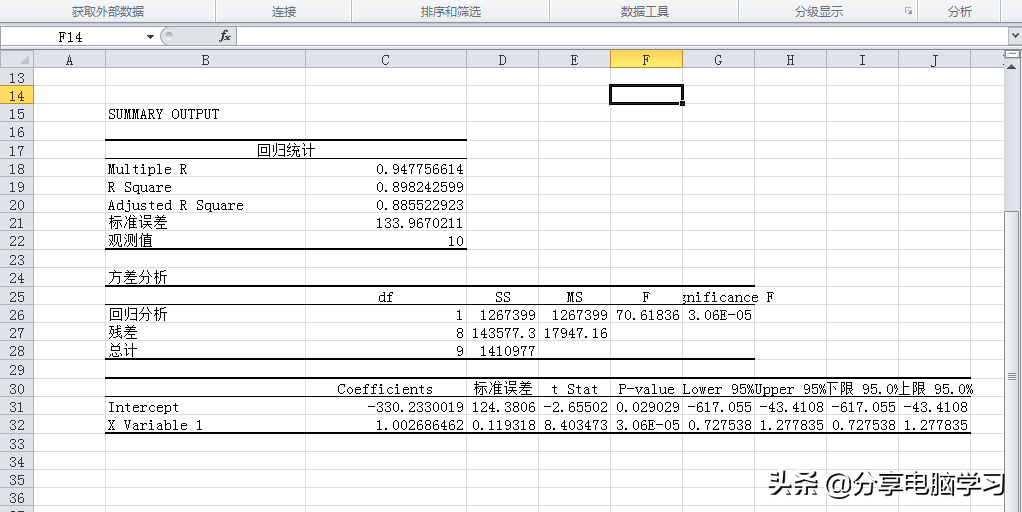Select row 33 header
The height and width of the screenshot is (512, 1022).
coord(17,444)
